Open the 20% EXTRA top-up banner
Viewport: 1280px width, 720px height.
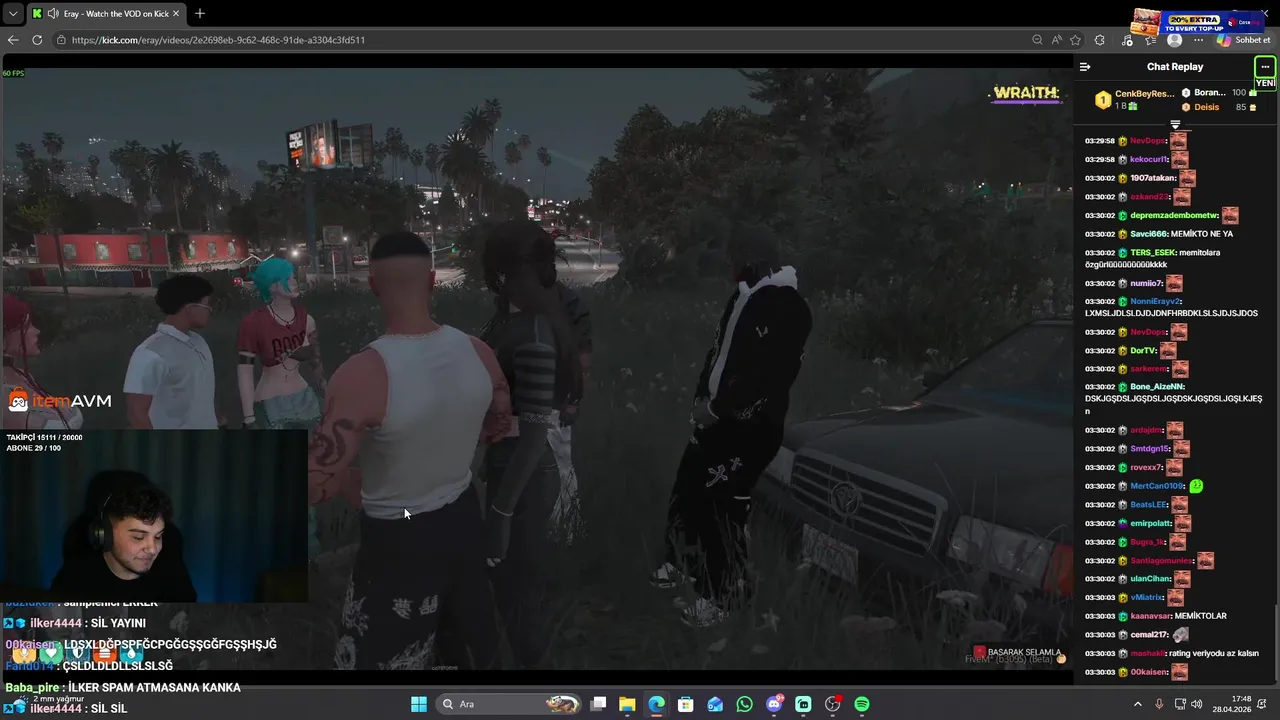[1195, 21]
